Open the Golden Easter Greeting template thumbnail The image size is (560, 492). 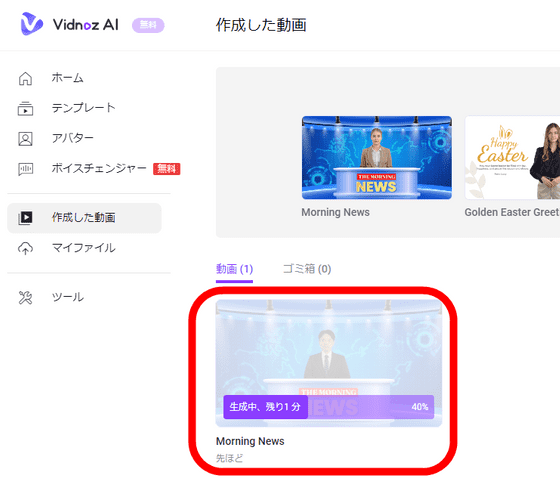512,157
